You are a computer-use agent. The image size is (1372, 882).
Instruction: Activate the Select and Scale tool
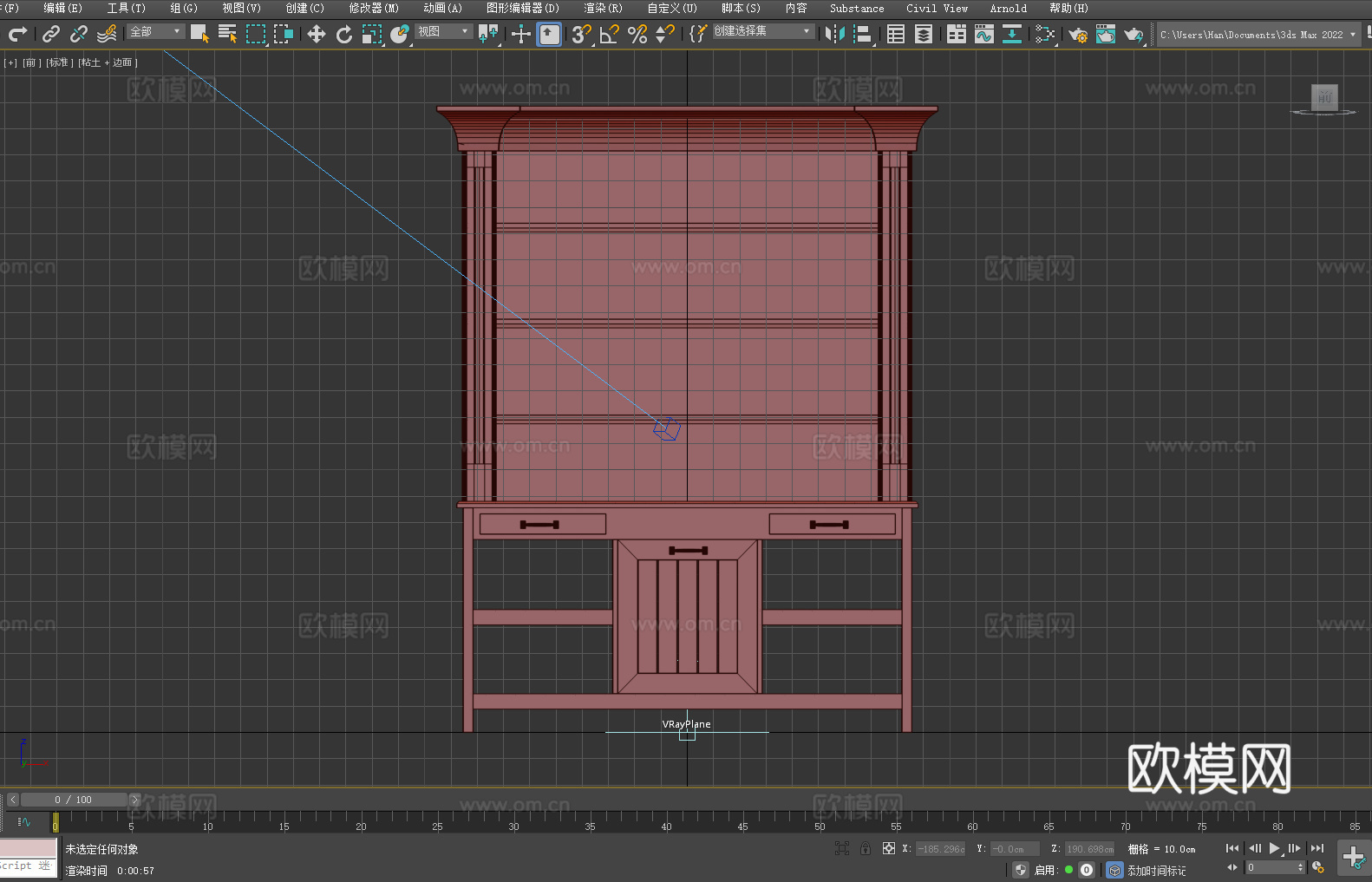pyautogui.click(x=372, y=34)
